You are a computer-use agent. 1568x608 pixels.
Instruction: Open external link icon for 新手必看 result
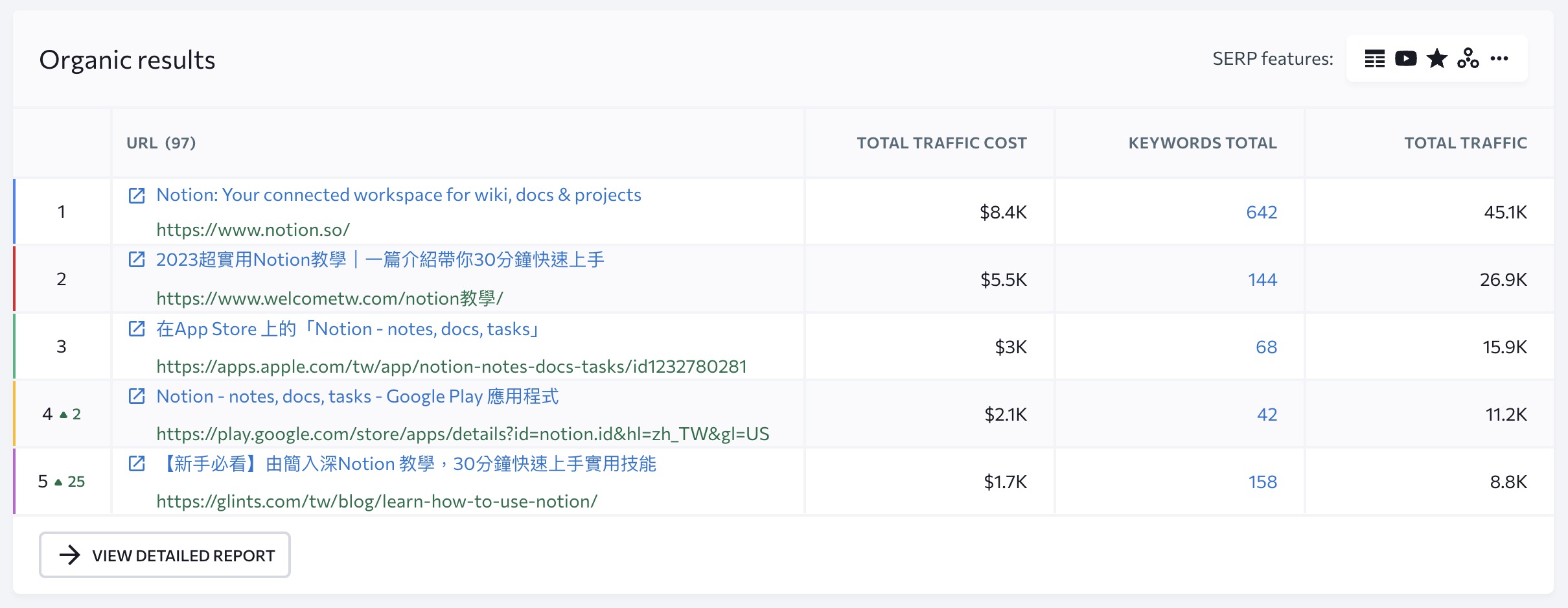137,463
